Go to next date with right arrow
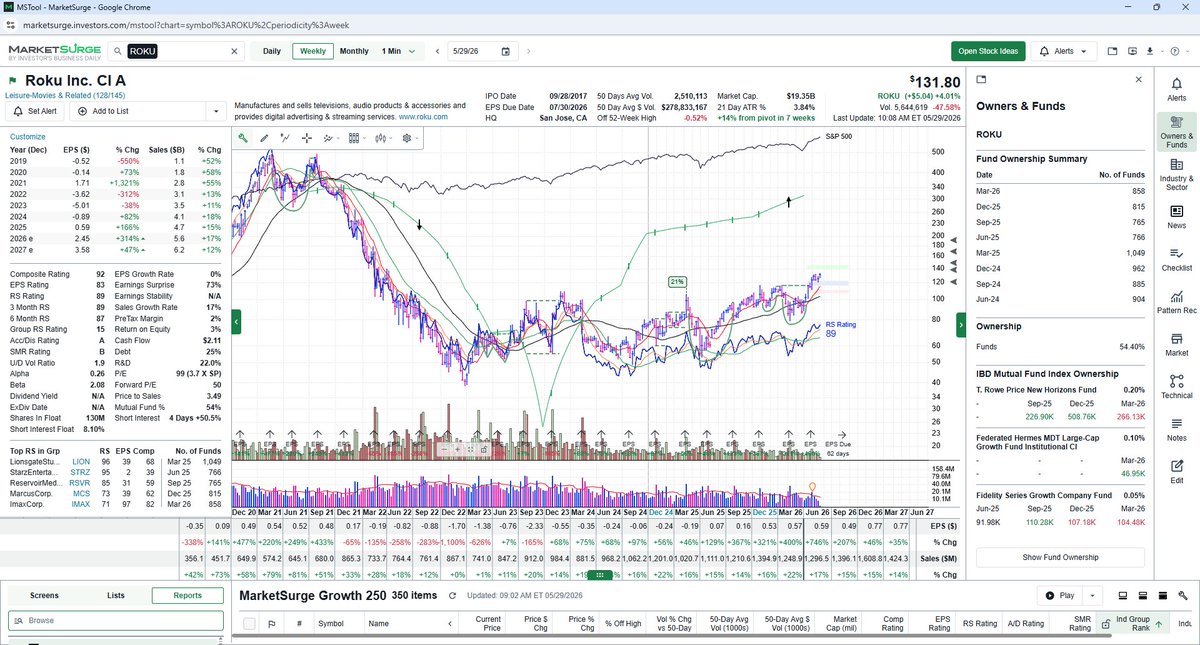This screenshot has height=645, width=1200. tap(528, 51)
